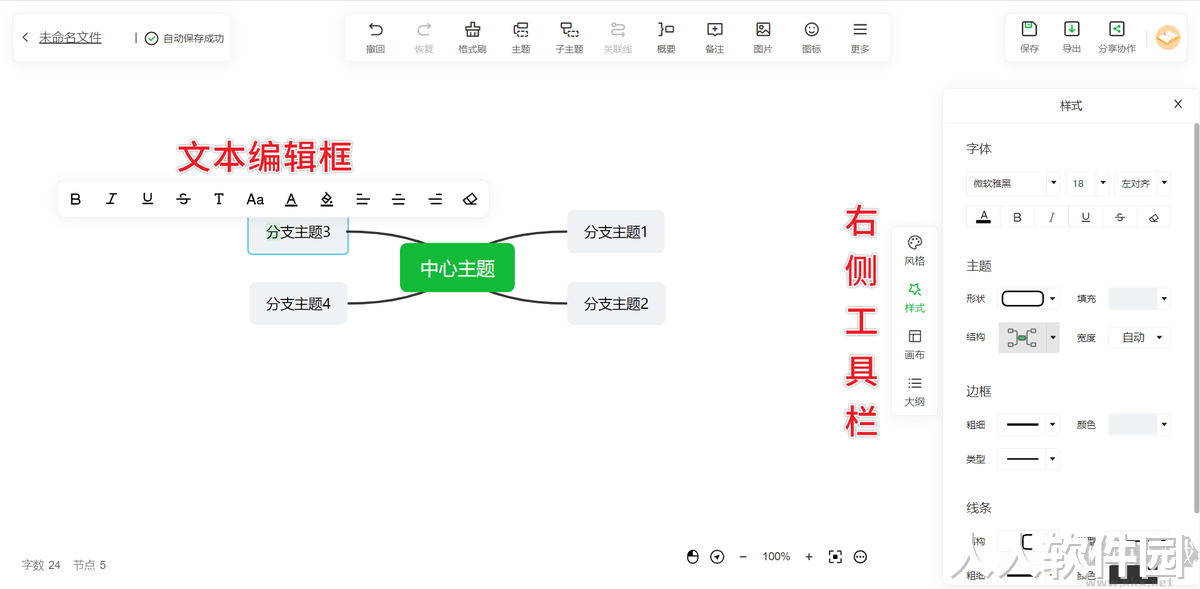Open the 宽度 自动 width dropdown
The image size is (1200, 589).
click(1140, 338)
